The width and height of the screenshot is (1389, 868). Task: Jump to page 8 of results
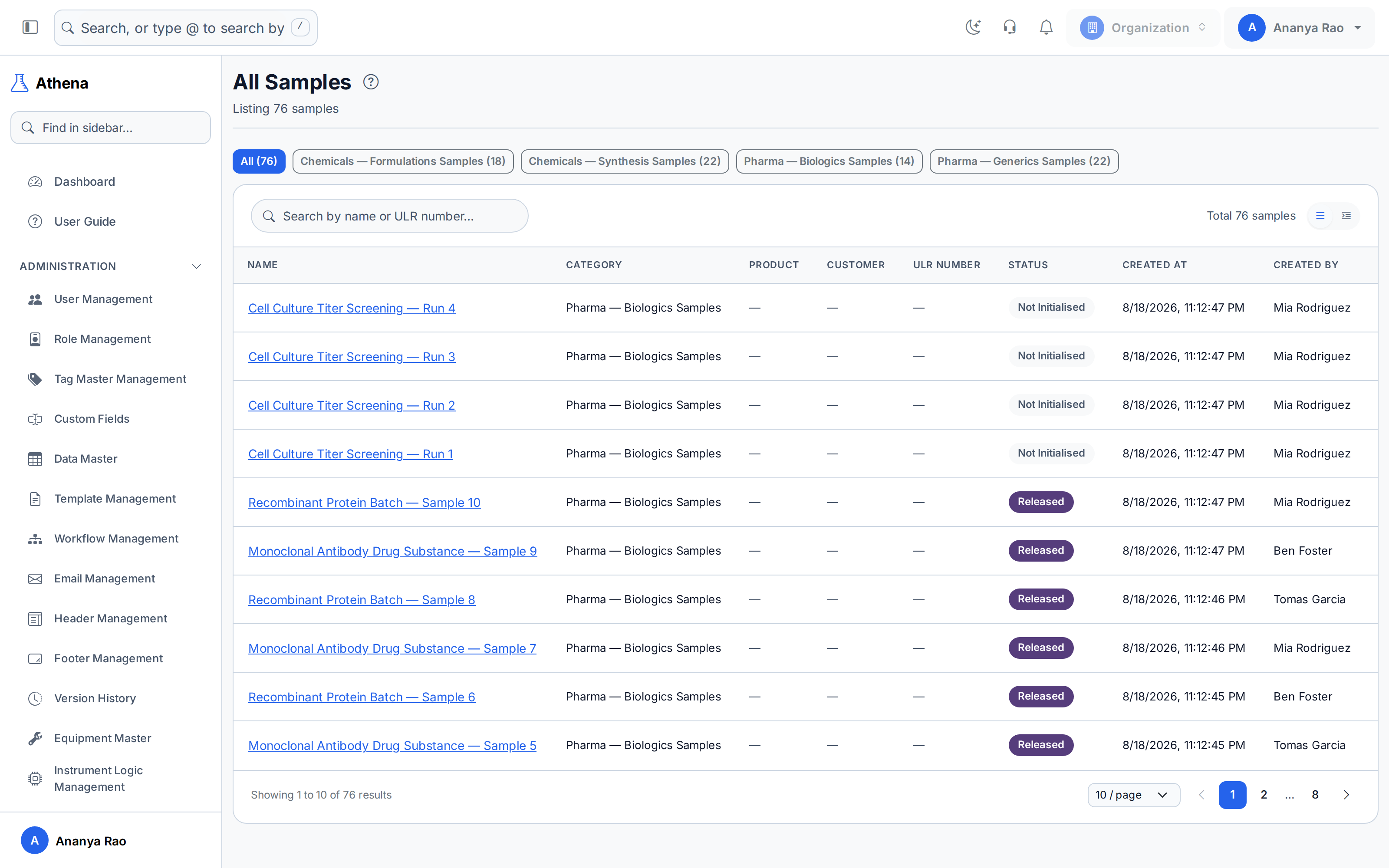1315,795
